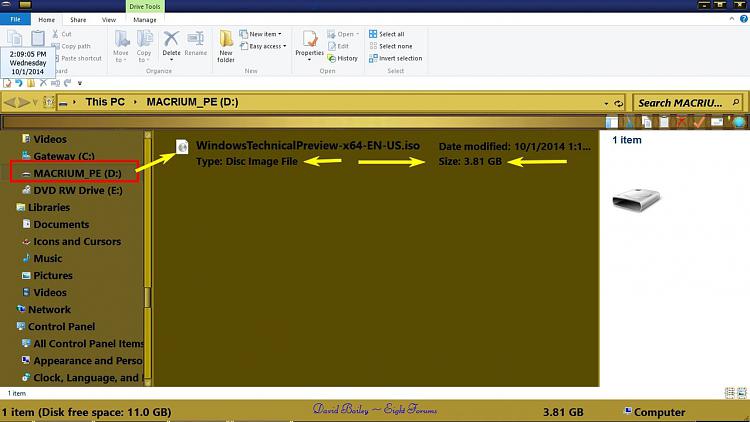Viewport: 750px width, 422px height.
Task: Click the Paste shortcut command
Action: pos(77,58)
